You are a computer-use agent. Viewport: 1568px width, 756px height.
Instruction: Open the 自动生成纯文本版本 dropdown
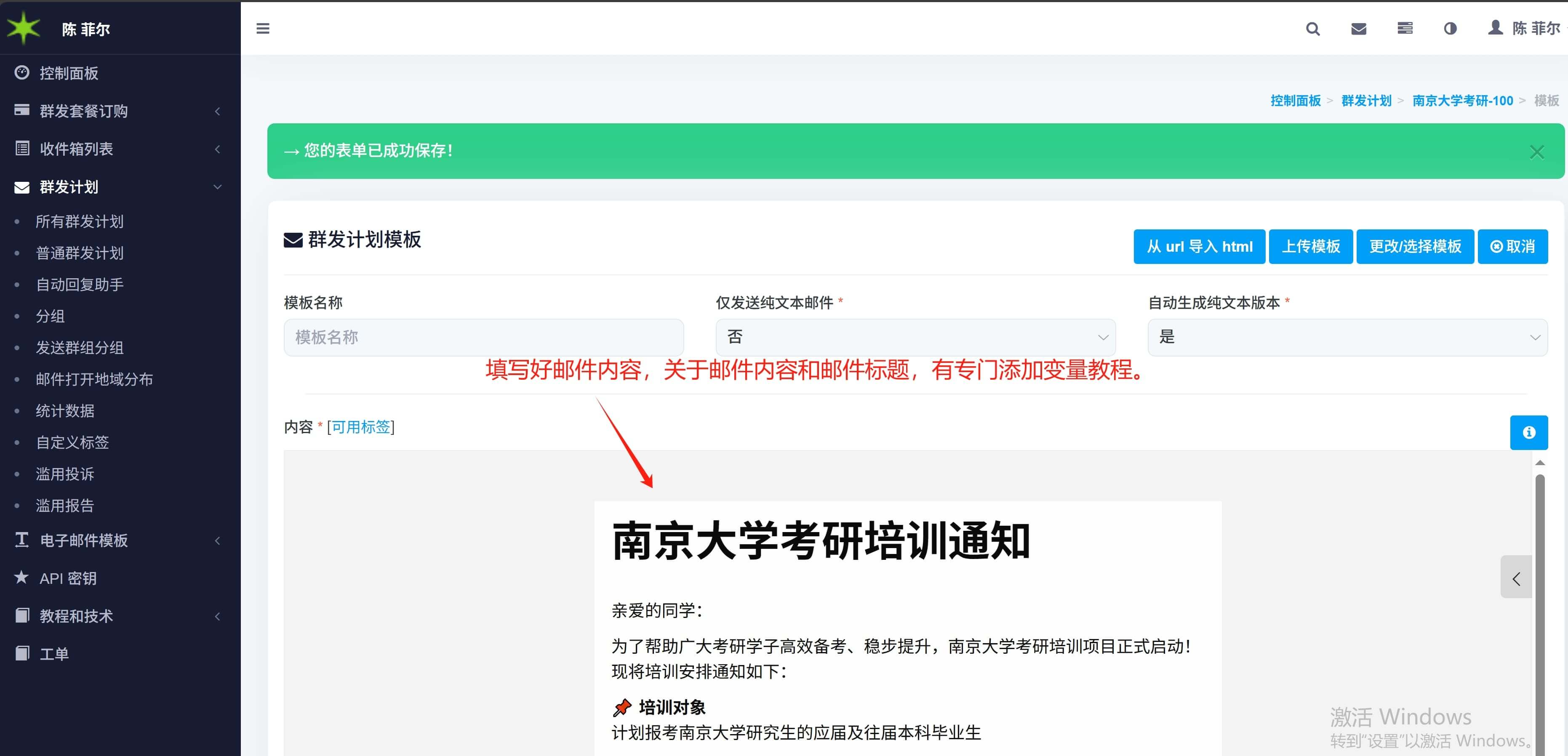click(x=1348, y=337)
